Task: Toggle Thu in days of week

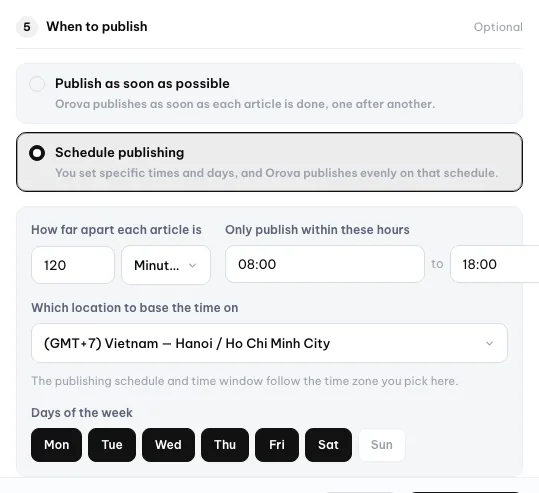Action: (225, 445)
